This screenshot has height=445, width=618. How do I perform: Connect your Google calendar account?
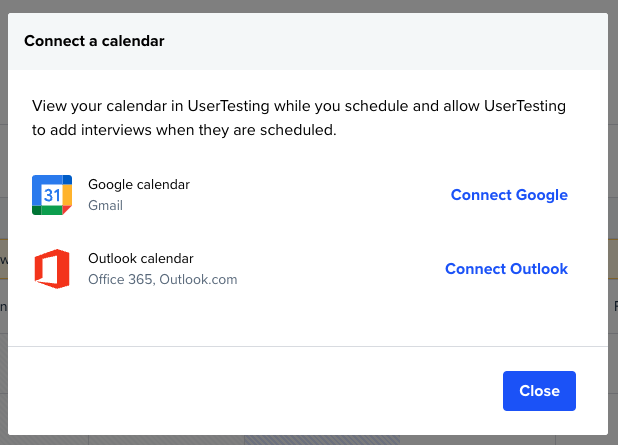[x=509, y=195]
